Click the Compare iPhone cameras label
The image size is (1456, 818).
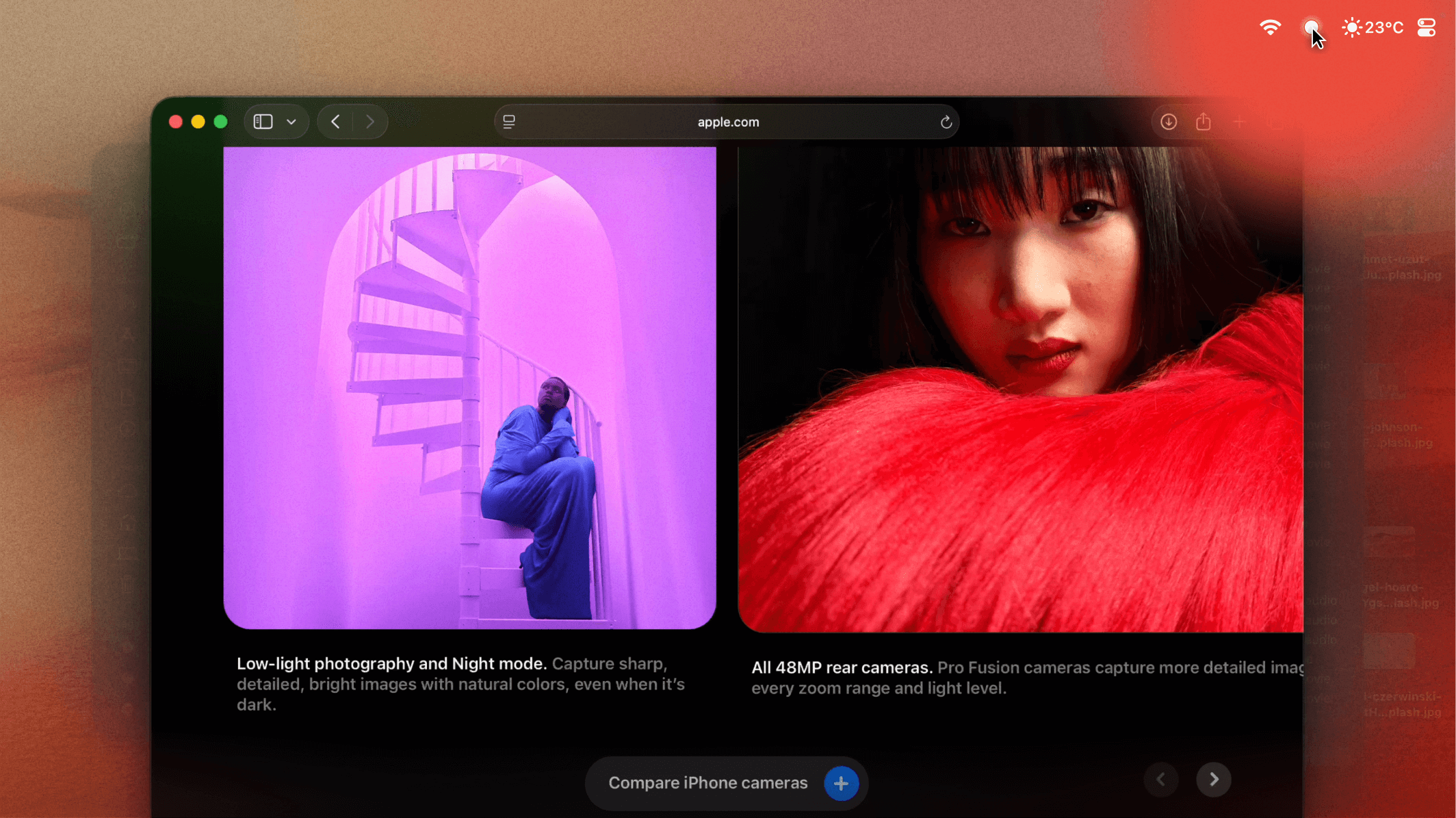(x=707, y=783)
